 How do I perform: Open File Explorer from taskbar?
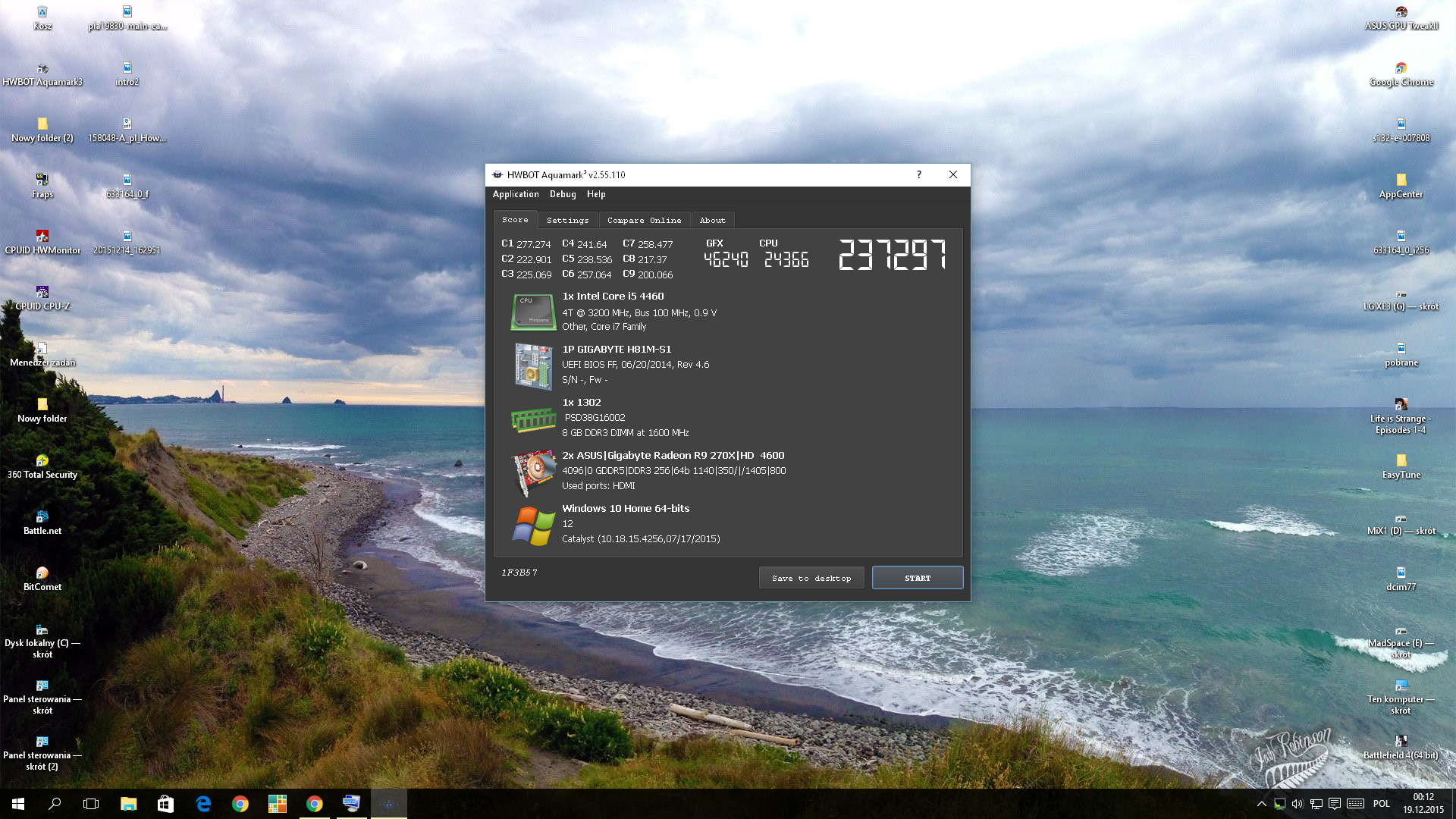tap(129, 804)
